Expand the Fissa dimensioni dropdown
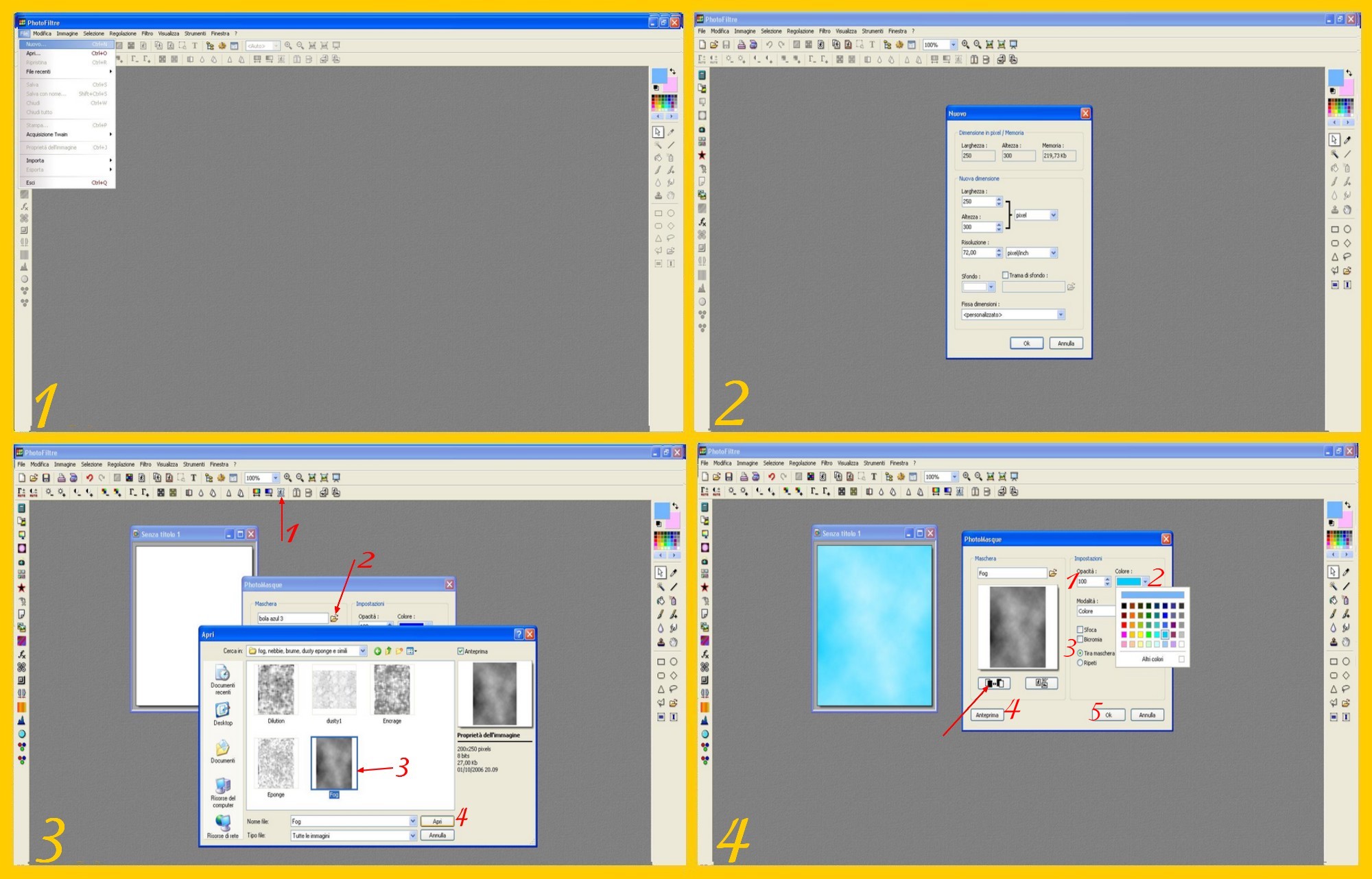 click(1061, 315)
